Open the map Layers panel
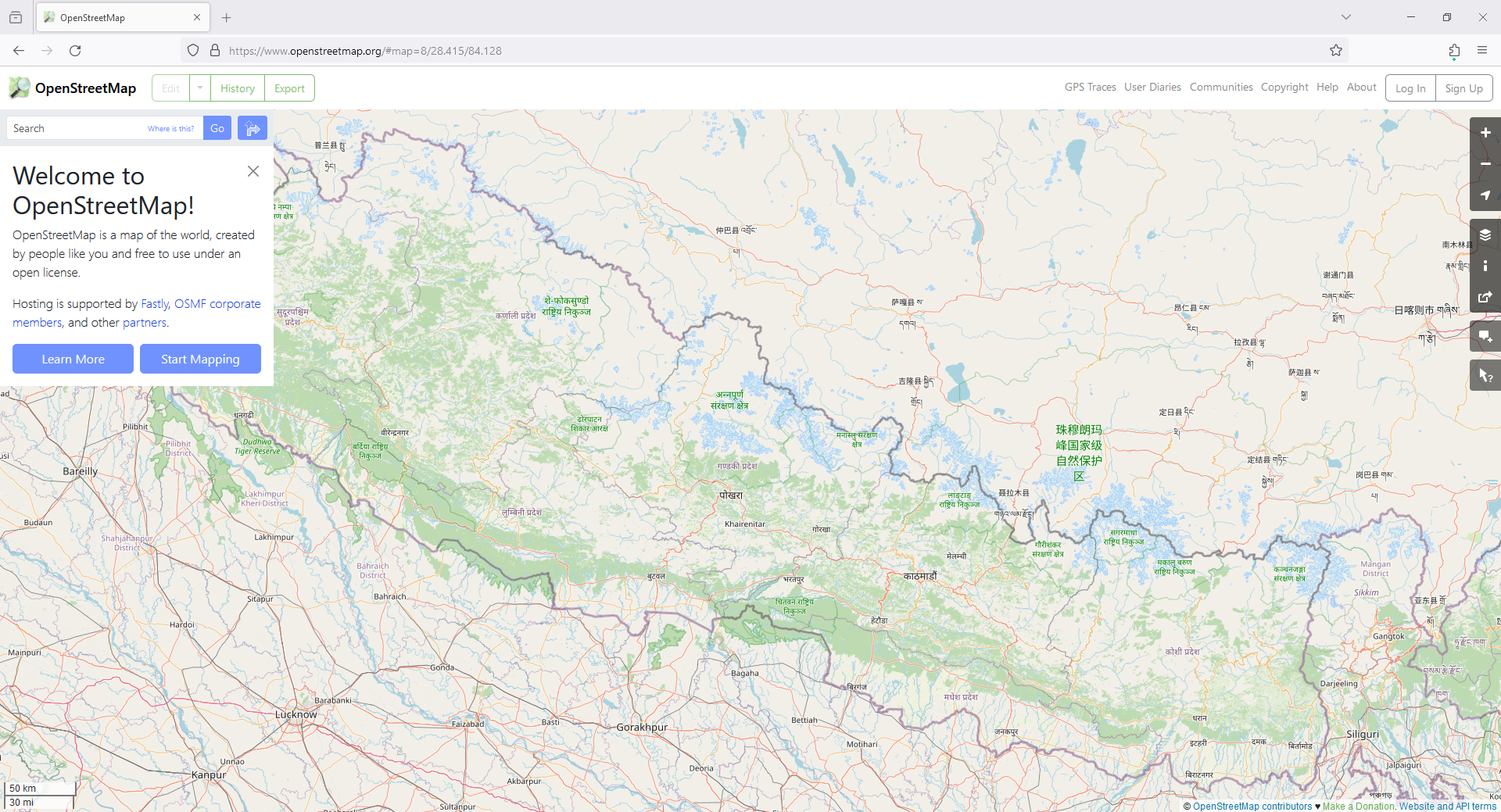Screen dimensions: 1501x812 (1485, 234)
